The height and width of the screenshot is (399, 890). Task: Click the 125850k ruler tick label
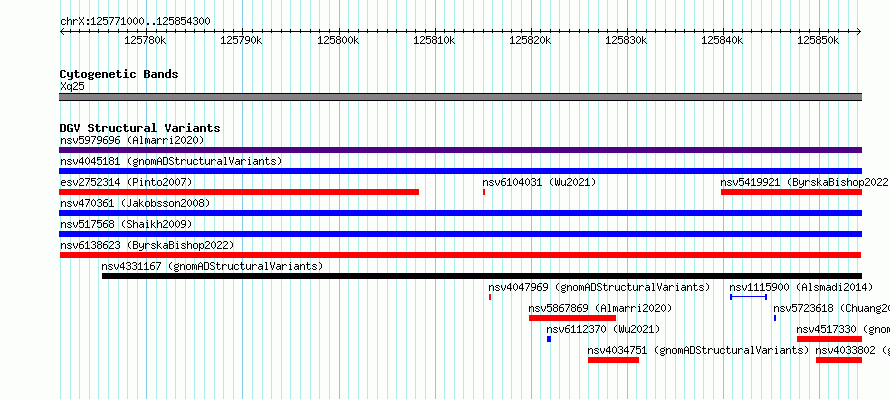click(x=818, y=40)
